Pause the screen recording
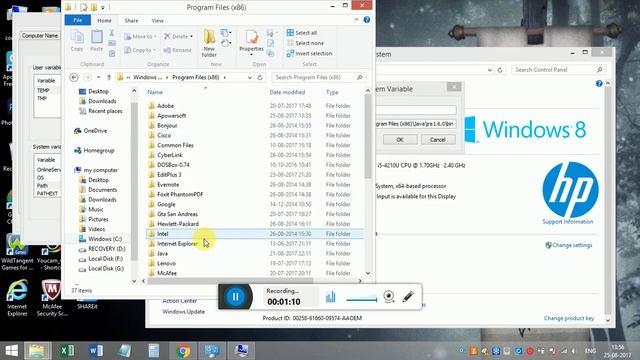This screenshot has width=640, height=360. click(235, 297)
